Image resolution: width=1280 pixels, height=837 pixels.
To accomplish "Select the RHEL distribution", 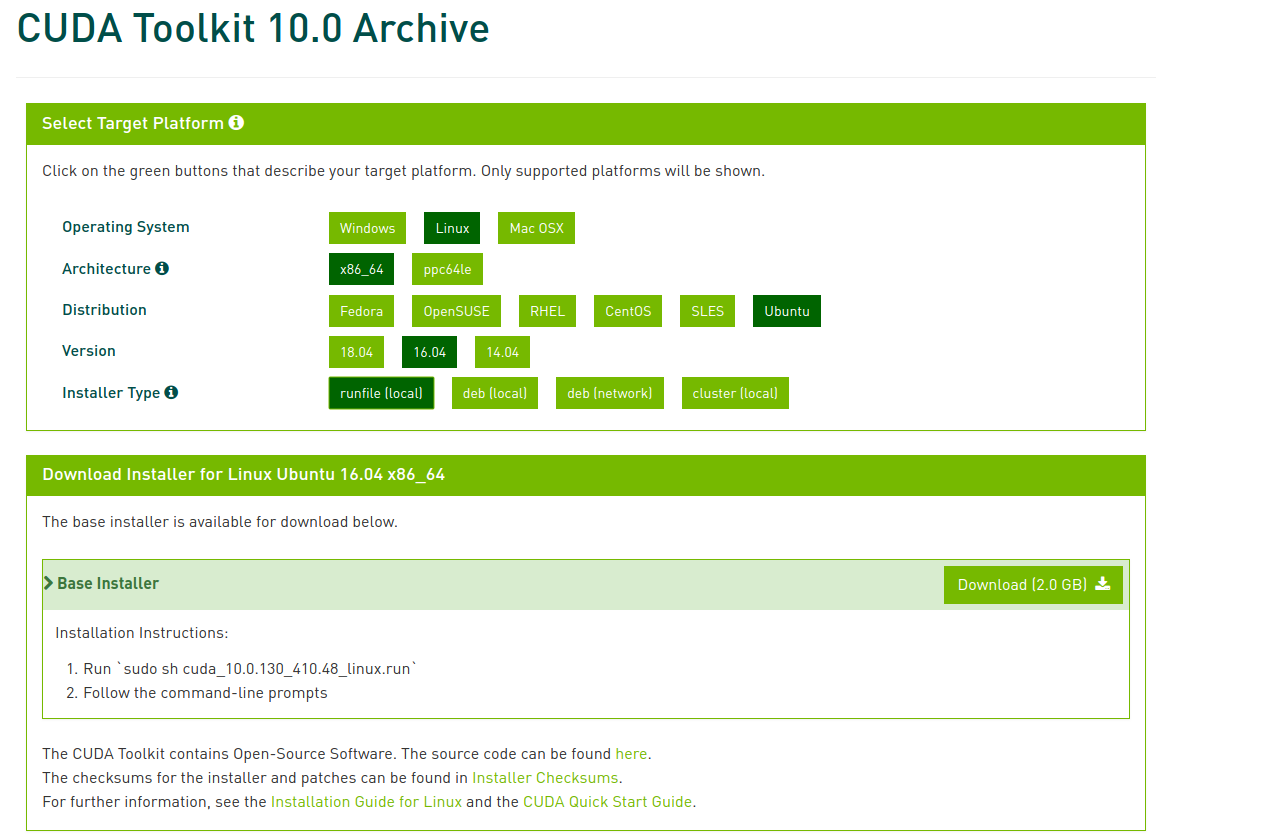I will 547,311.
